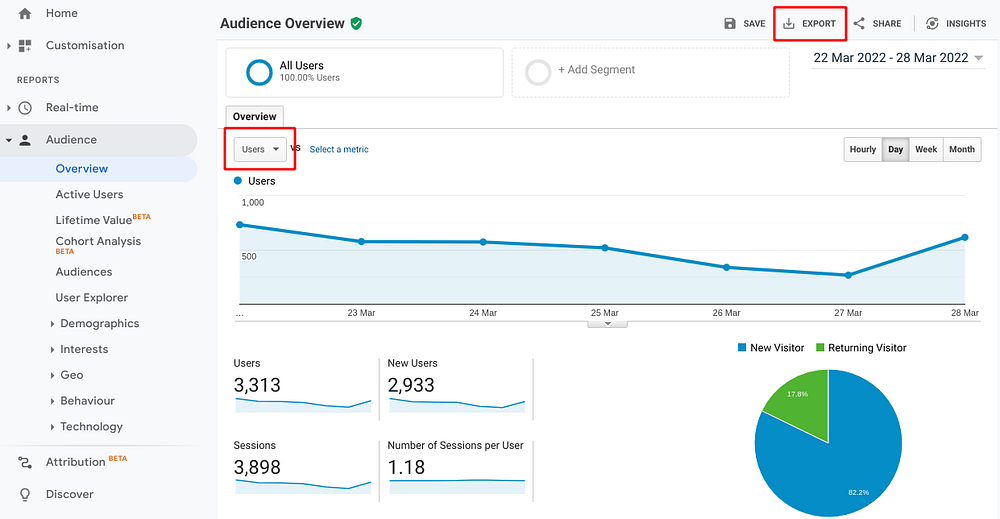Image resolution: width=1000 pixels, height=519 pixels.
Task: Click the Save report icon
Action: coord(730,24)
